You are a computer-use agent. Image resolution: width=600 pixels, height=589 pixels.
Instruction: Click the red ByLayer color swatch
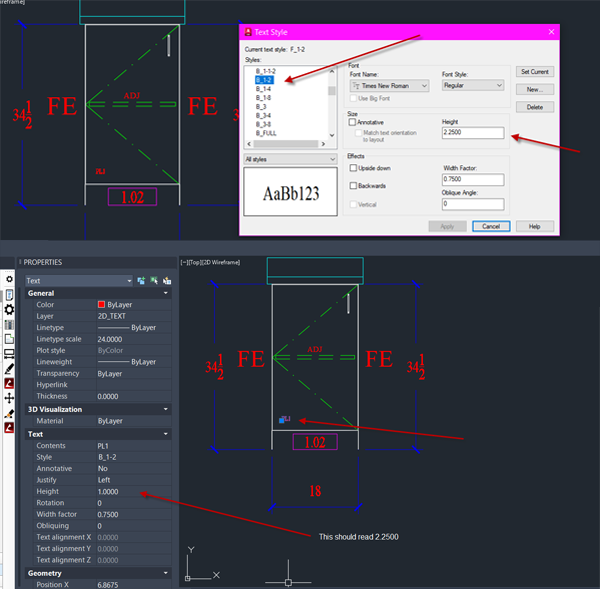[101, 304]
